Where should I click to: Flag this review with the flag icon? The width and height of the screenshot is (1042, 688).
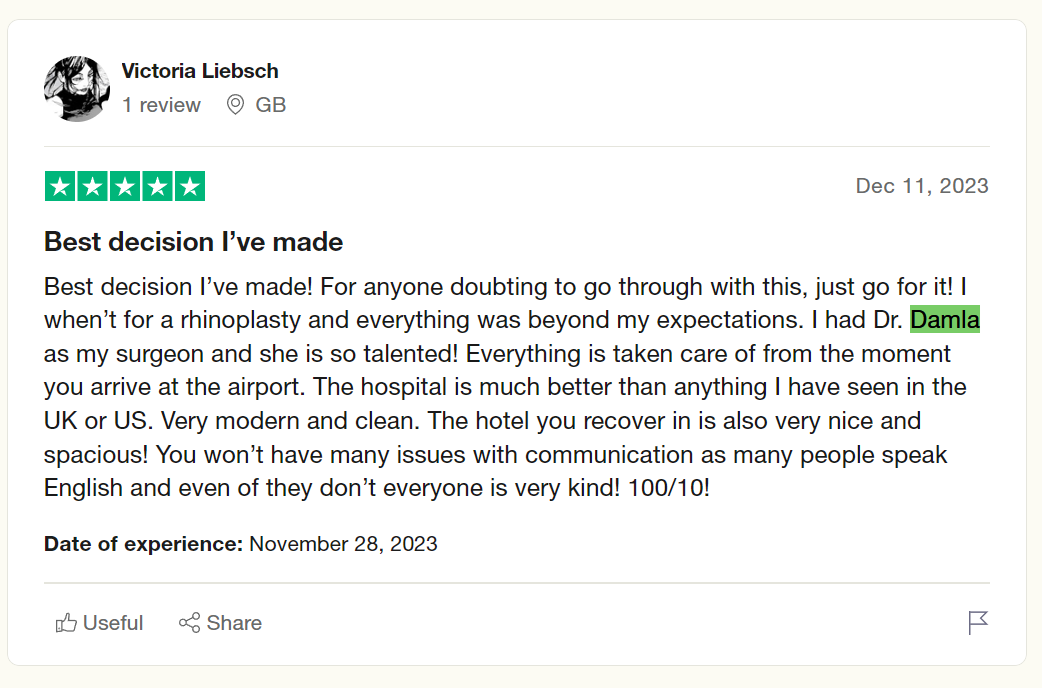click(978, 623)
